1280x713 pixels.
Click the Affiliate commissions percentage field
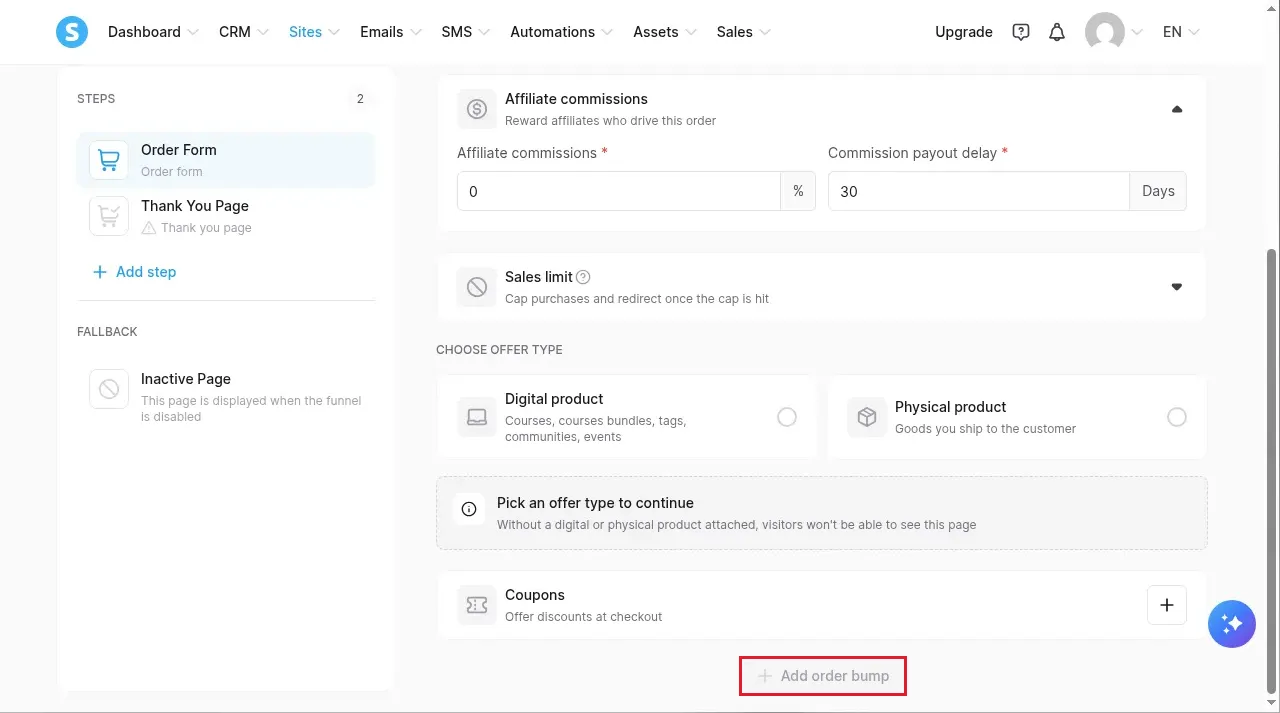pos(619,191)
